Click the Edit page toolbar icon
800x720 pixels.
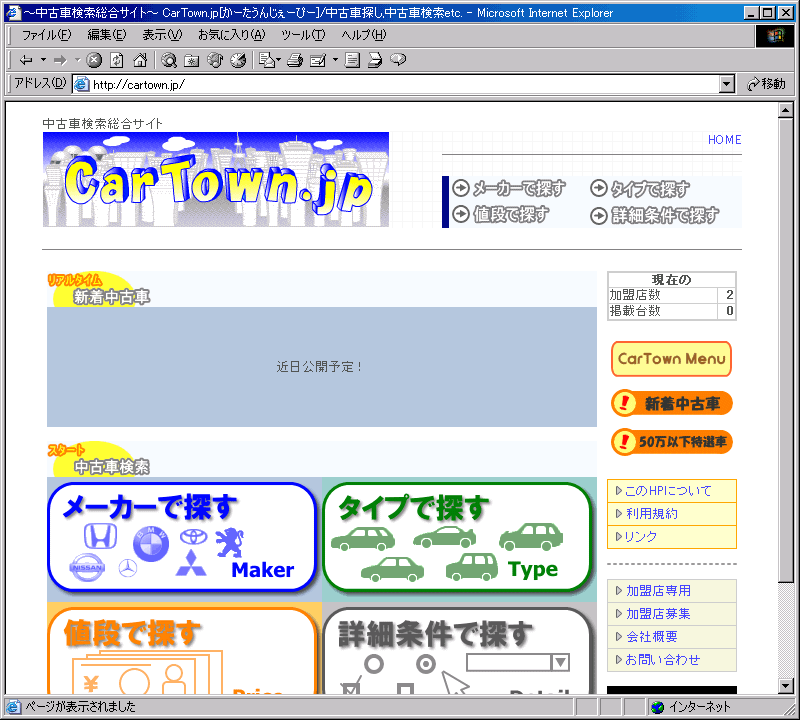coord(318,60)
